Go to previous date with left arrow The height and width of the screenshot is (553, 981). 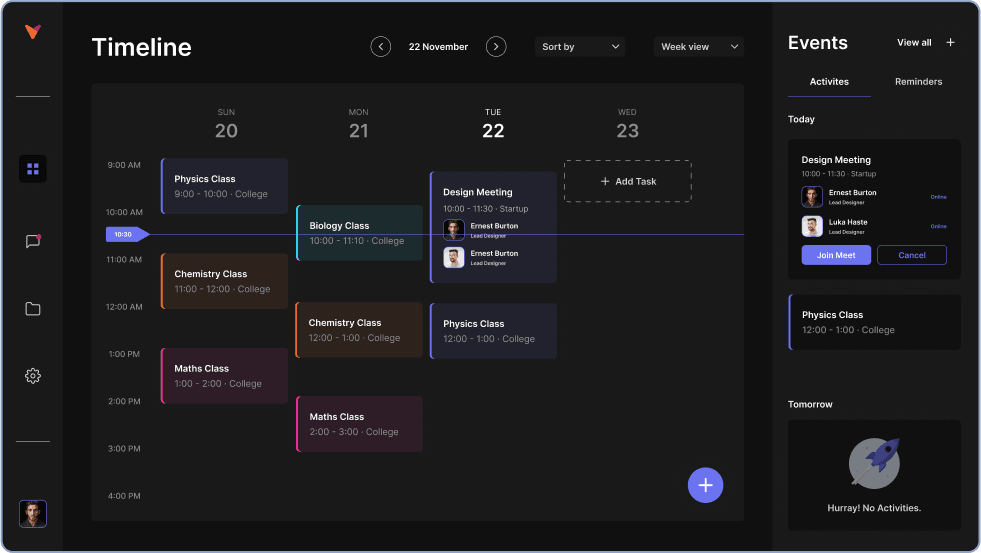(380, 47)
